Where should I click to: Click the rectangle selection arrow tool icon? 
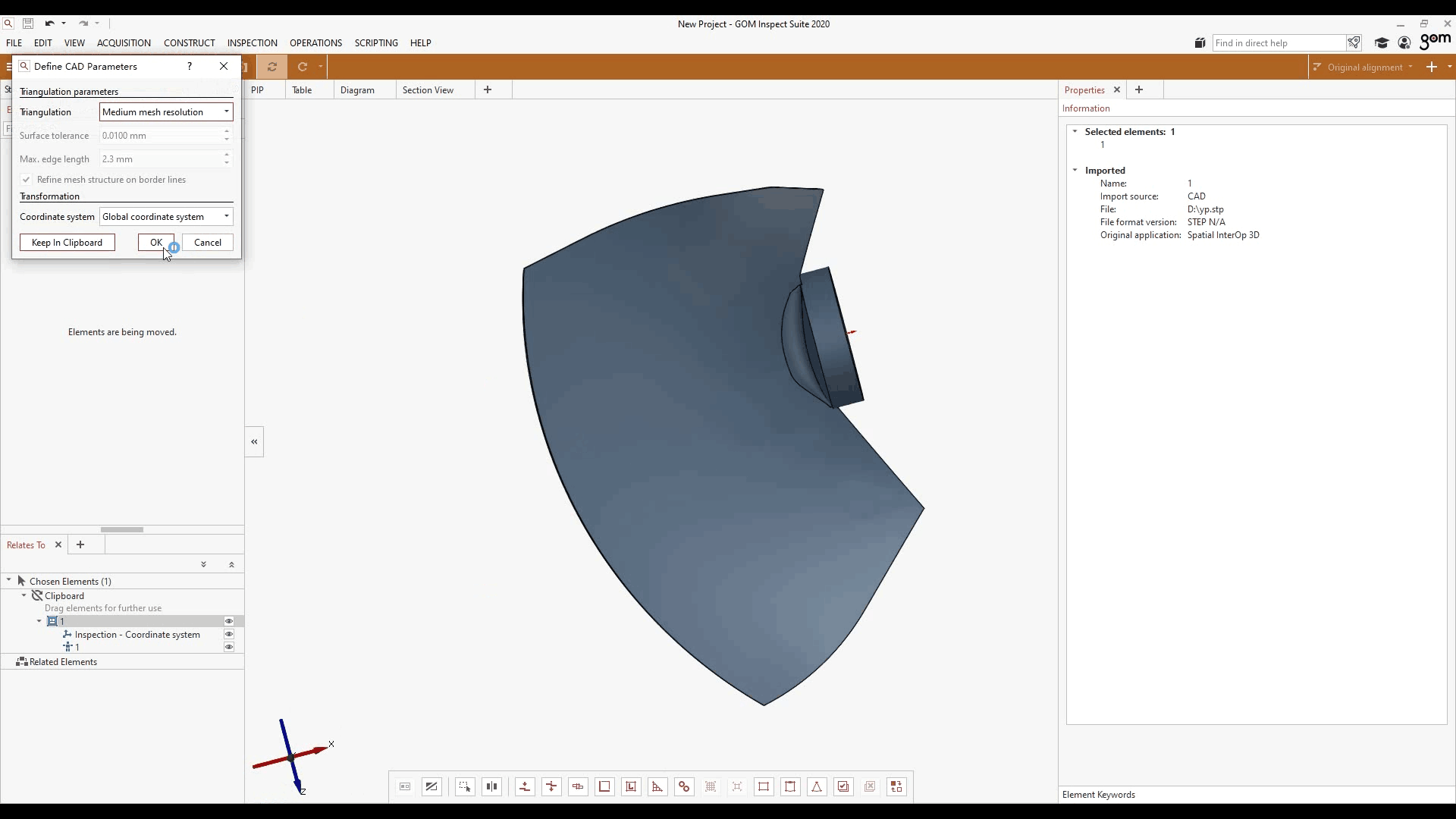[465, 787]
